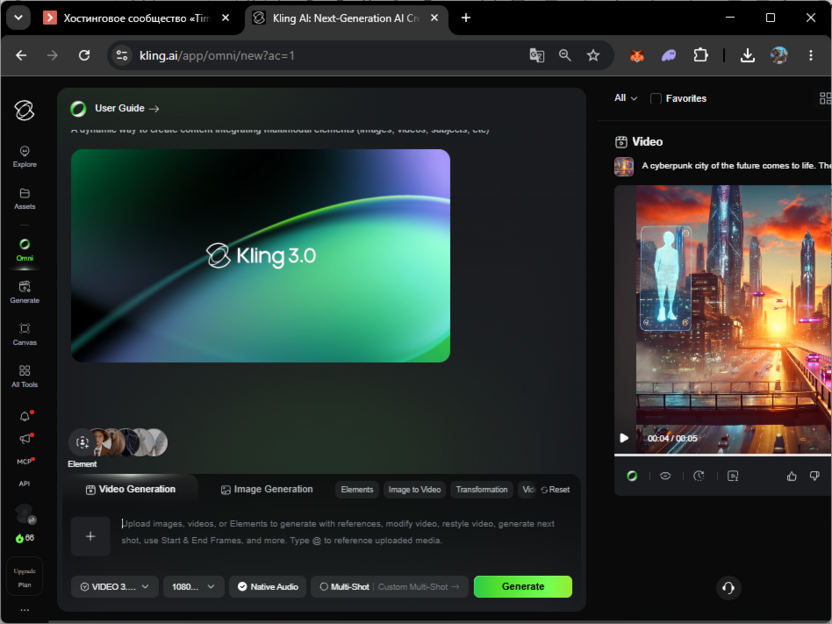
Task: Click the plus upload media button
Action: (90, 536)
